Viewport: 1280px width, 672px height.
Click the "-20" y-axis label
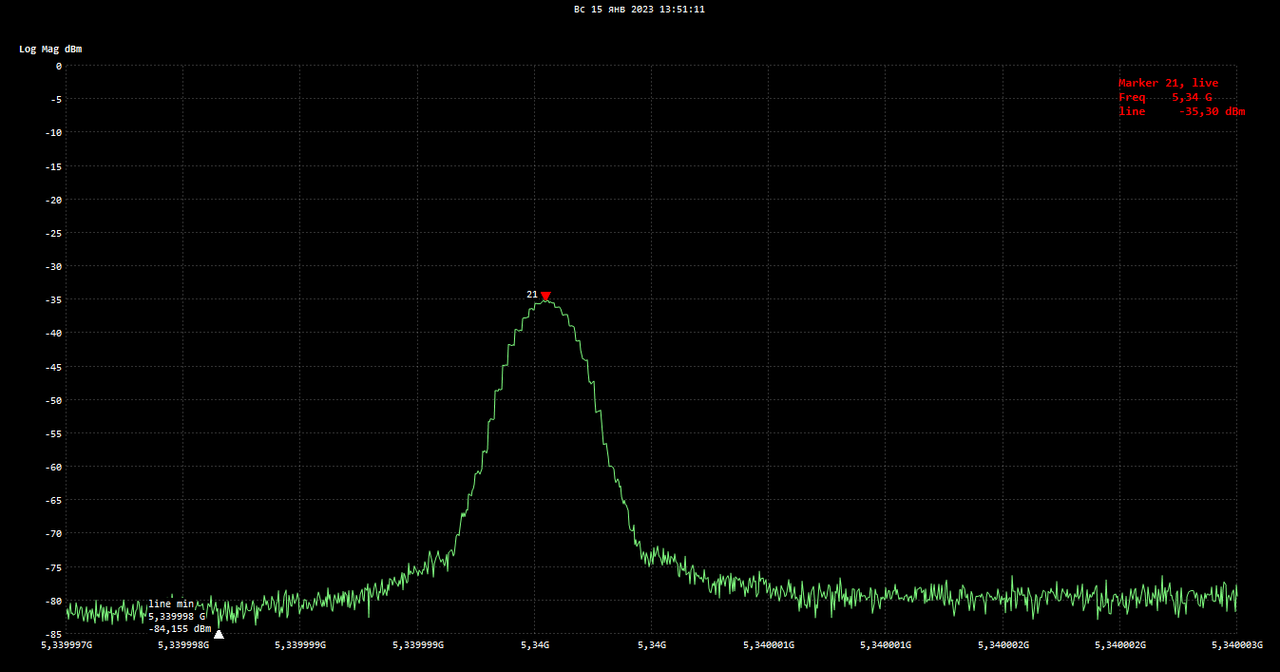pos(53,199)
